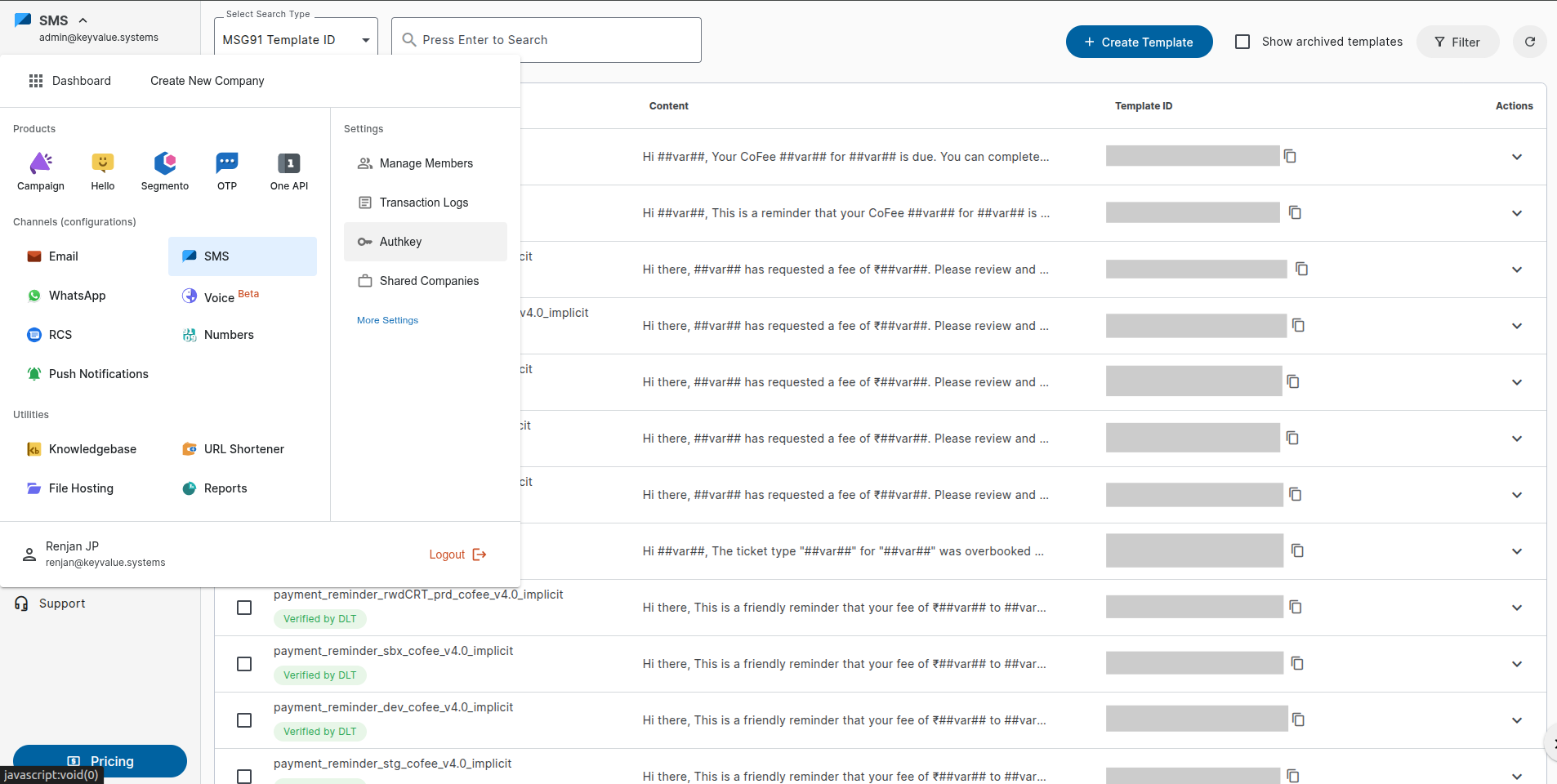Select checkbox for payment_reminder_rwdCRT_prd_cofee template

[244, 608]
